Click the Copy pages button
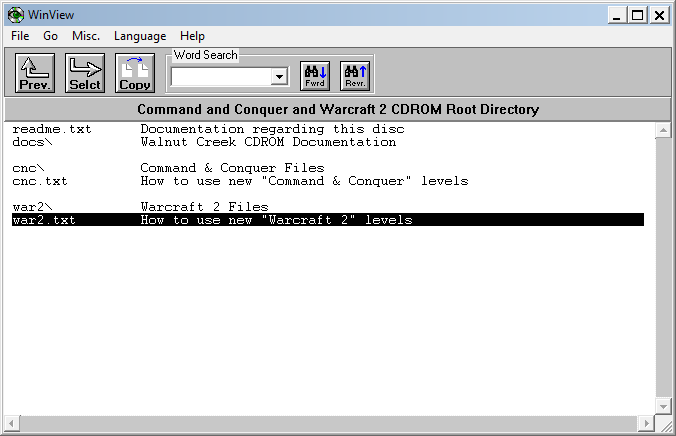 [x=135, y=73]
